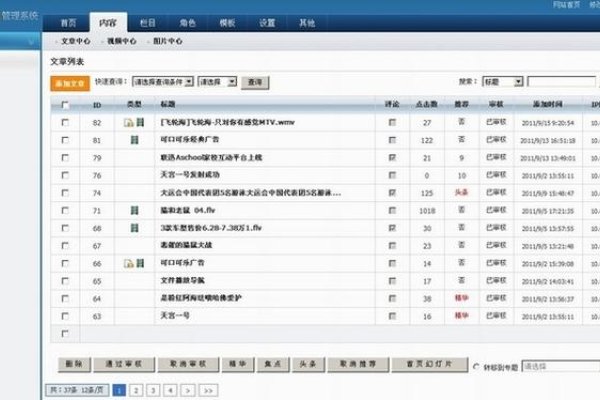Click the 通过审核 approve button
The height and width of the screenshot is (400, 600).
coord(124,364)
